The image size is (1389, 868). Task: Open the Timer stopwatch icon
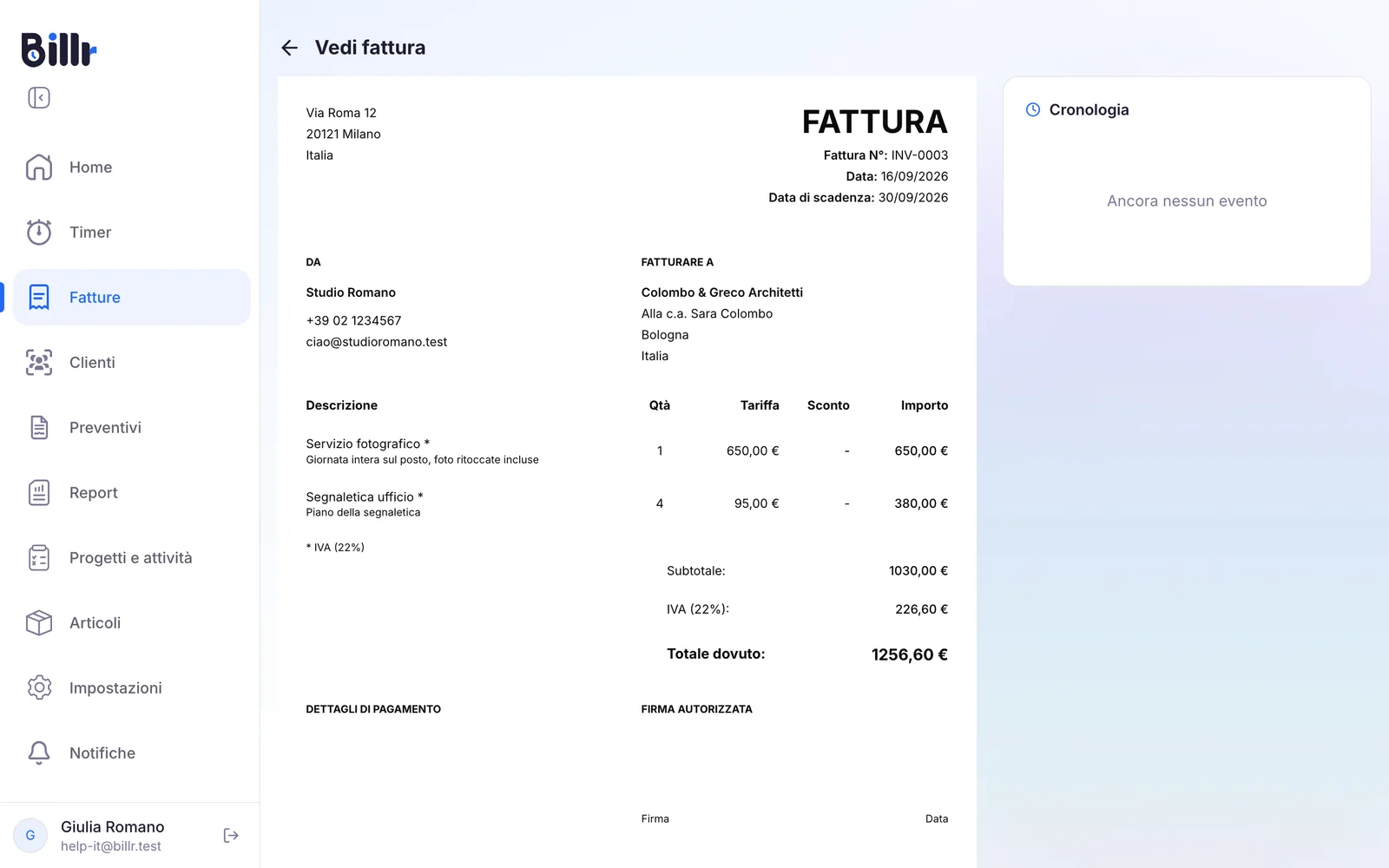[x=39, y=232]
